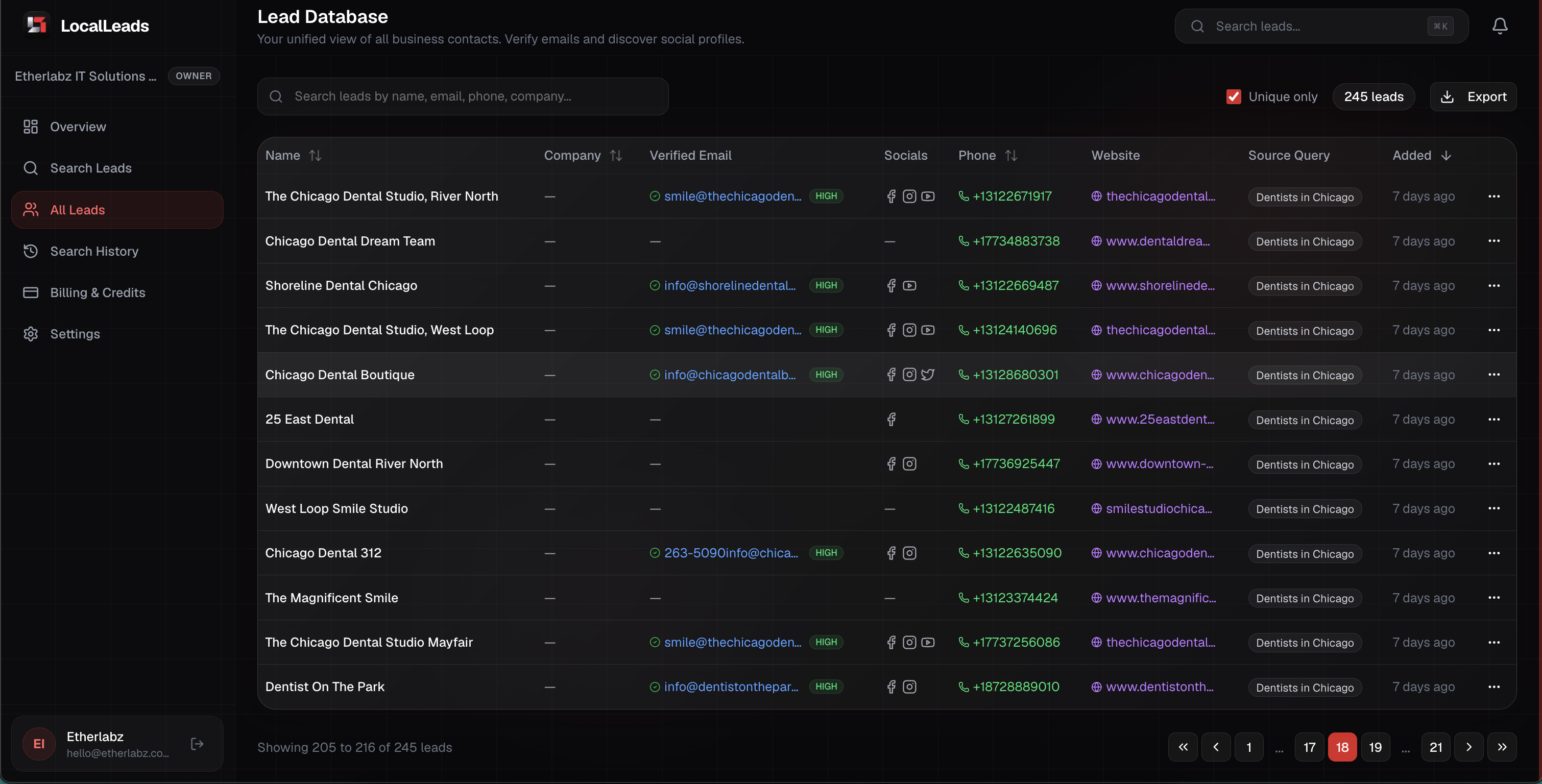
Task: Open YouTube channel for The Chicago Dental Studio Mayfair
Action: point(928,642)
